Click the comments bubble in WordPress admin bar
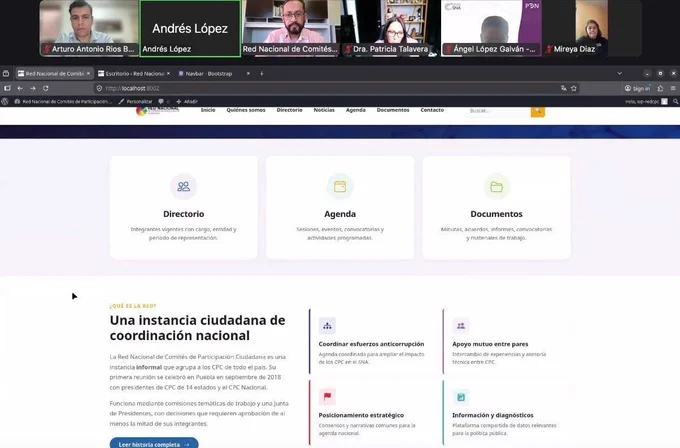The width and height of the screenshot is (680, 448). click(x=161, y=101)
